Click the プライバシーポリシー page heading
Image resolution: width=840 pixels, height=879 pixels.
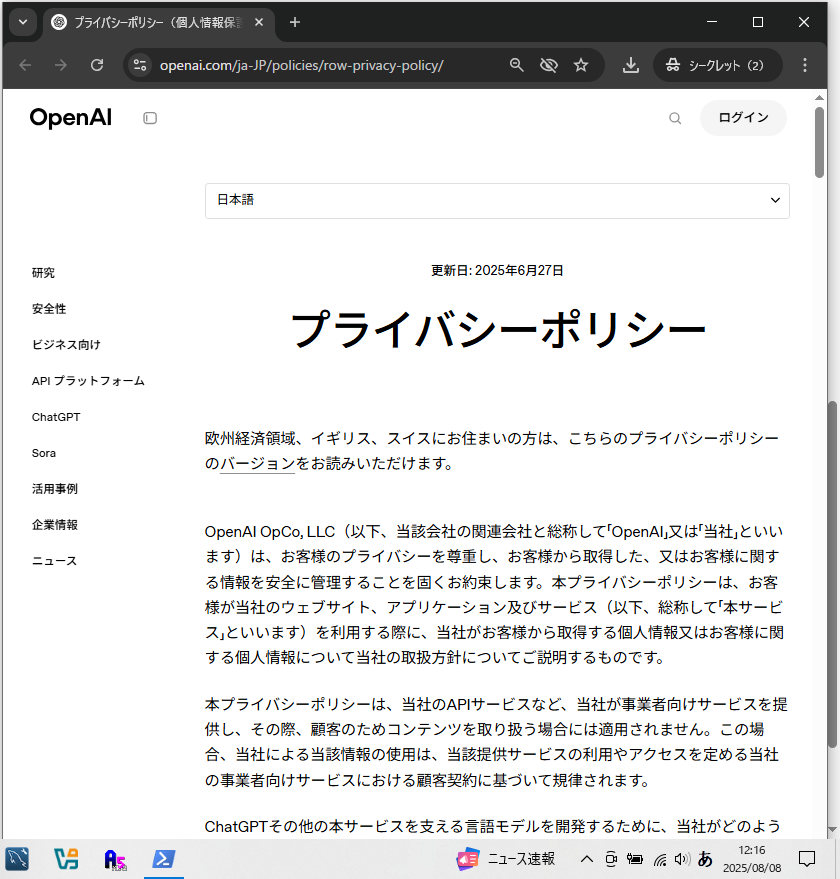tap(497, 330)
